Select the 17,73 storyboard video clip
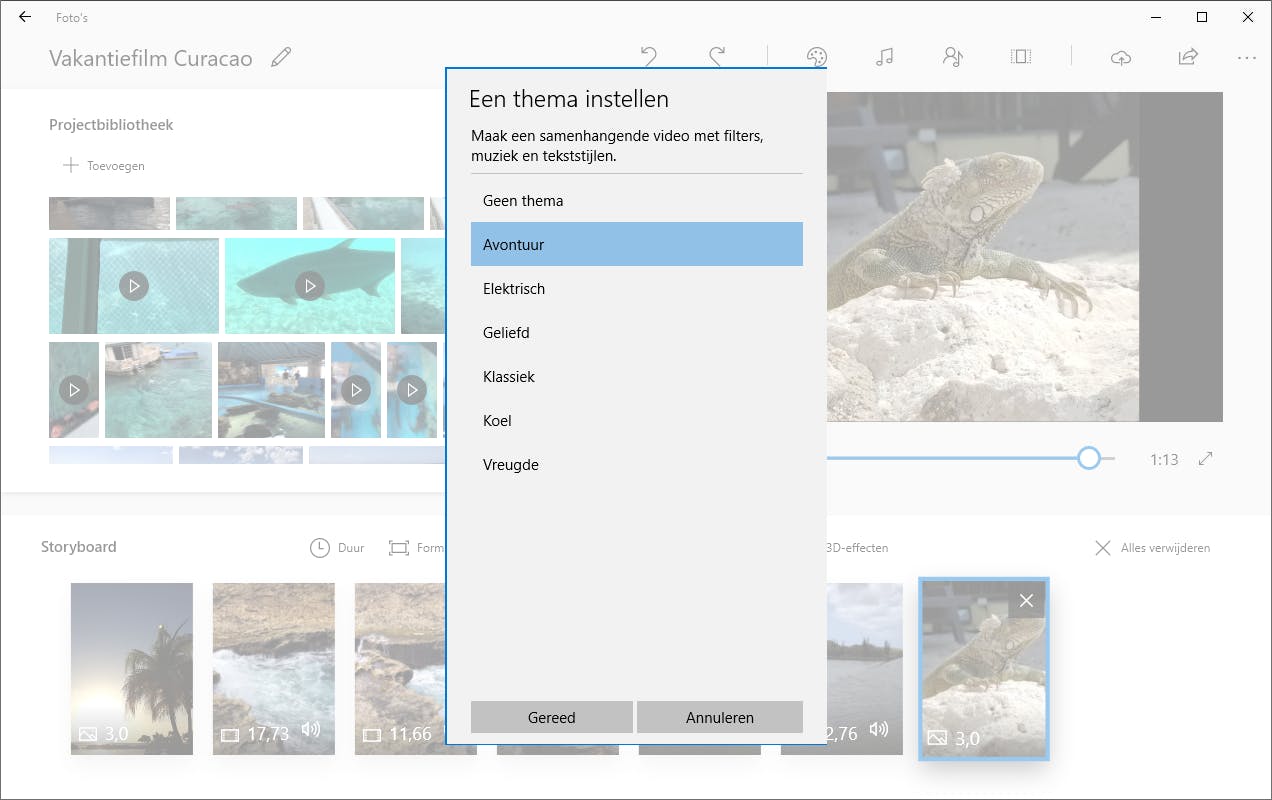 pos(274,668)
